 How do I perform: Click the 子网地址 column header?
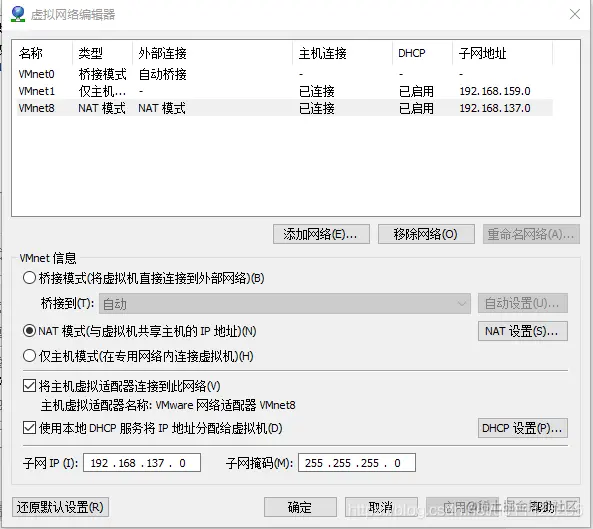click(x=503, y=53)
